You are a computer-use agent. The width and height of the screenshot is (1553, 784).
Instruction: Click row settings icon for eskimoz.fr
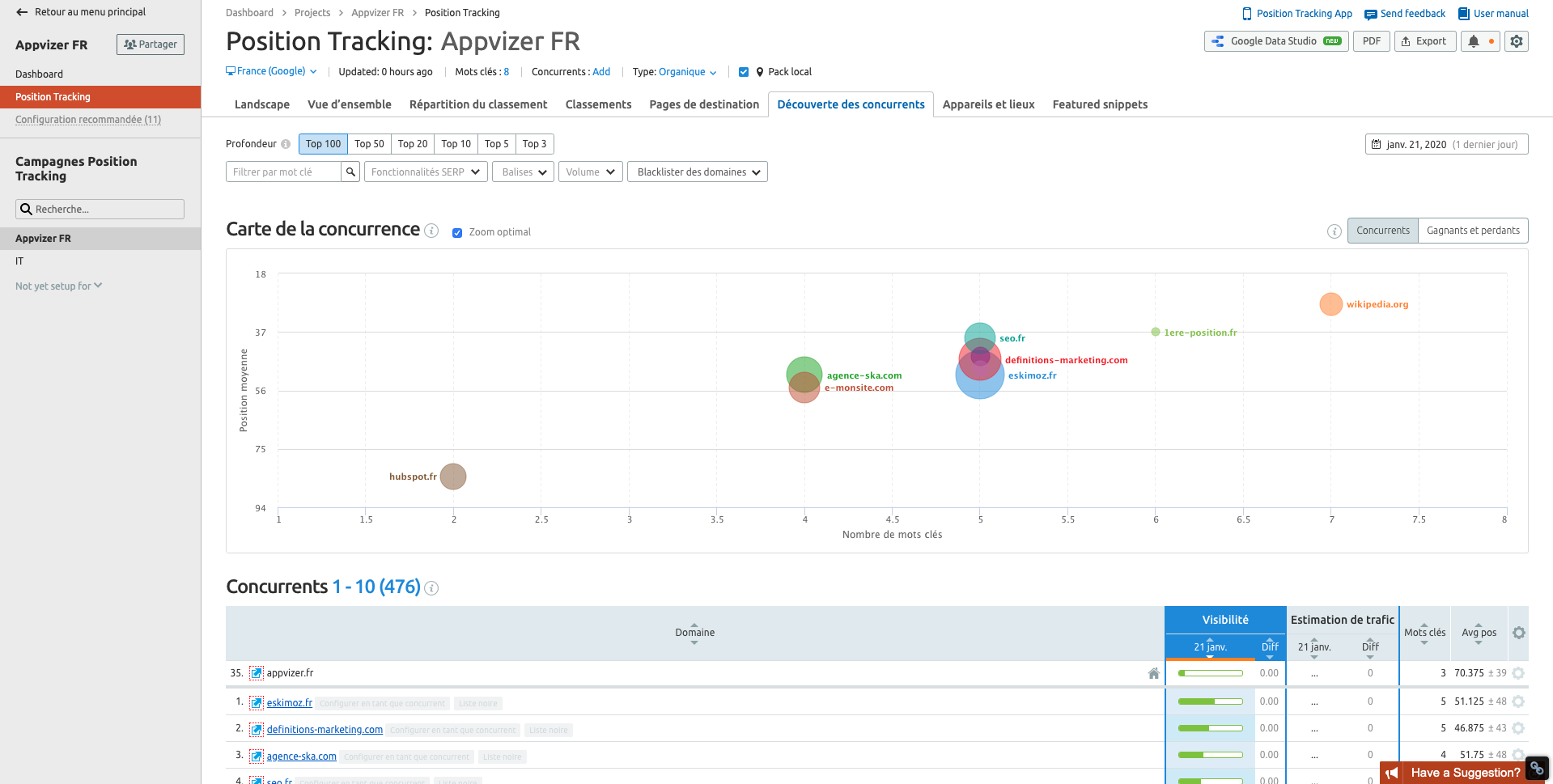point(1518,702)
